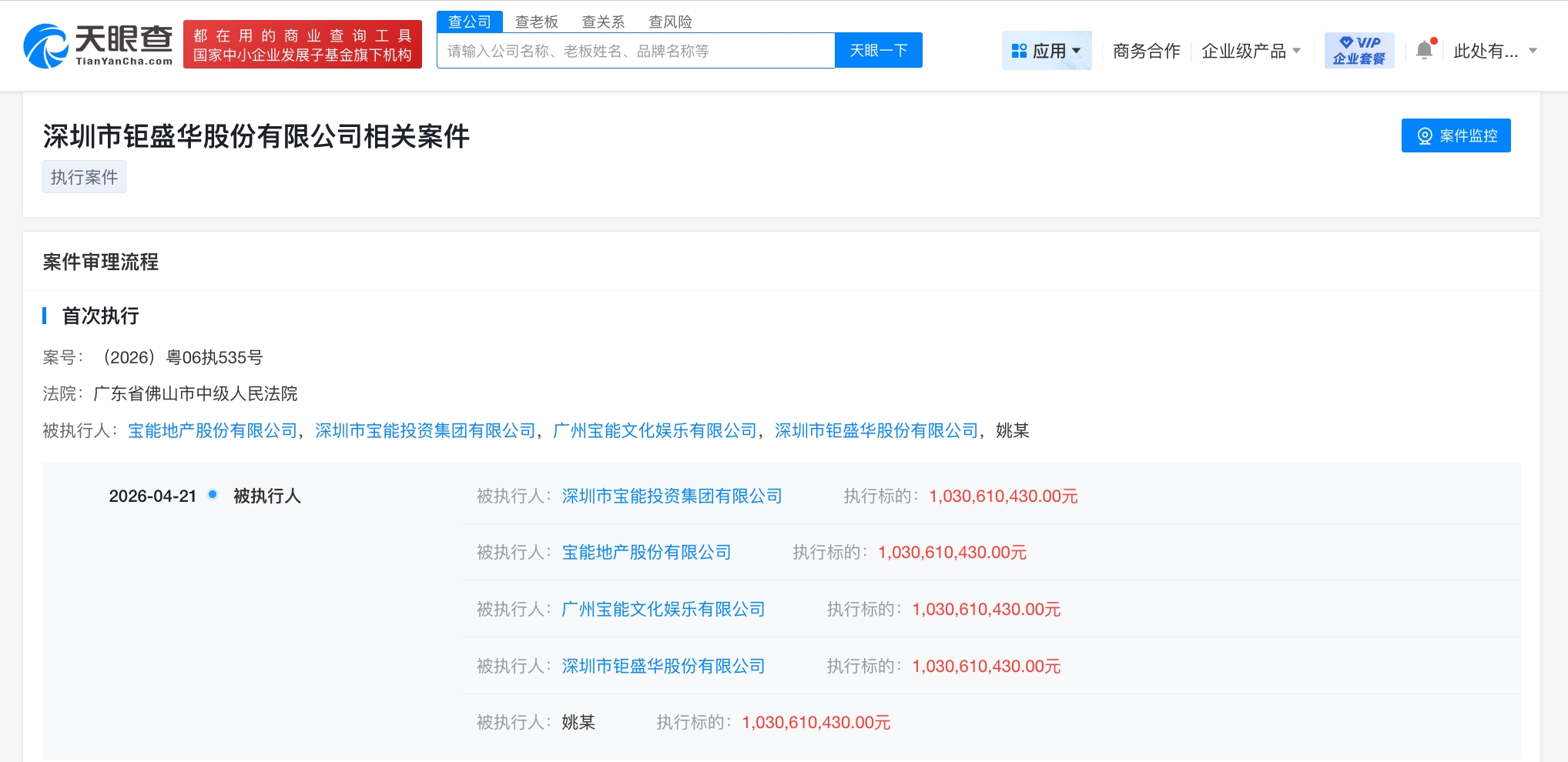Screen dimensions: 1568x762
Task: Click the notification bell icon
Action: click(x=1425, y=49)
